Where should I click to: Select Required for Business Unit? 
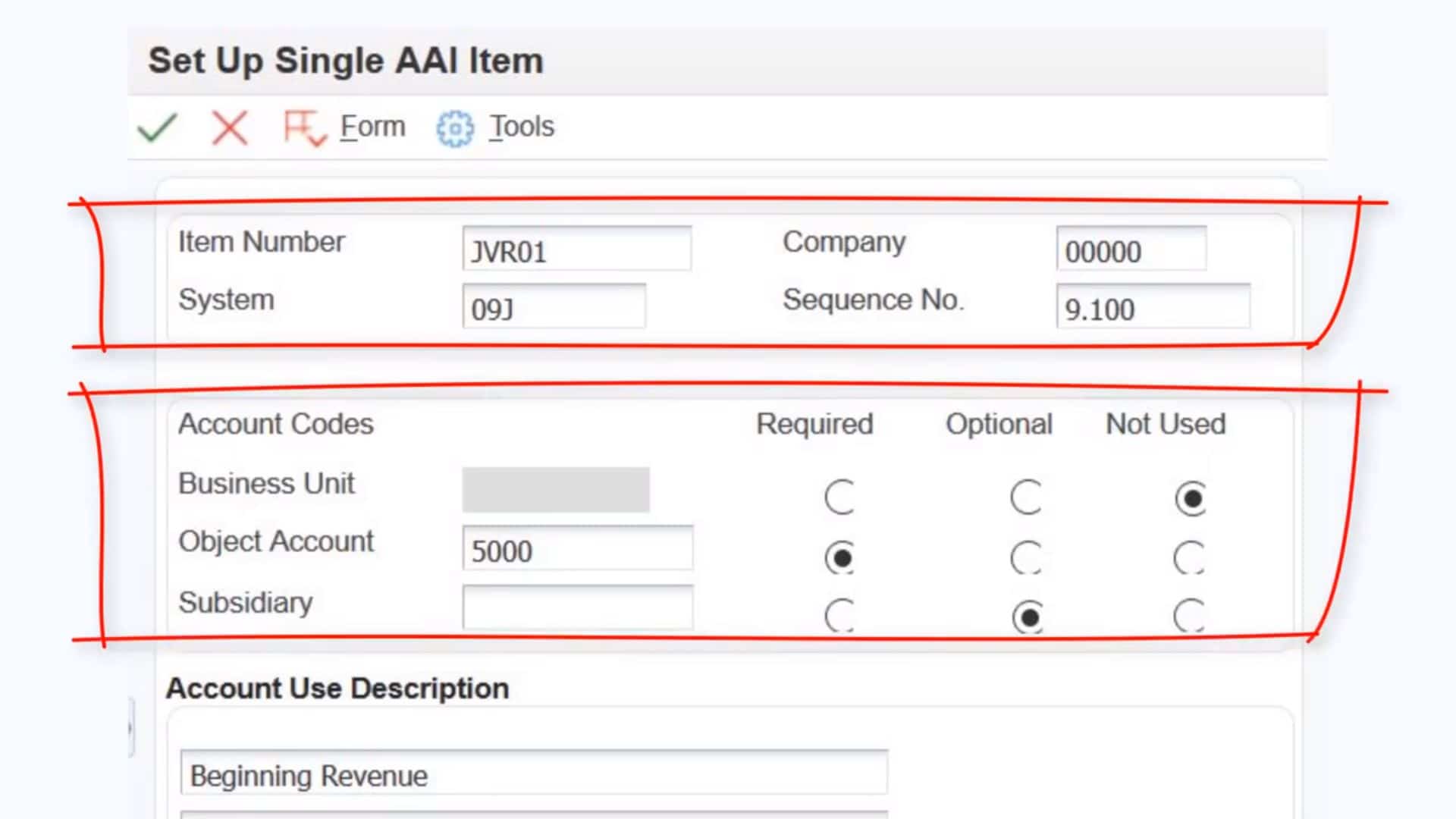[839, 497]
